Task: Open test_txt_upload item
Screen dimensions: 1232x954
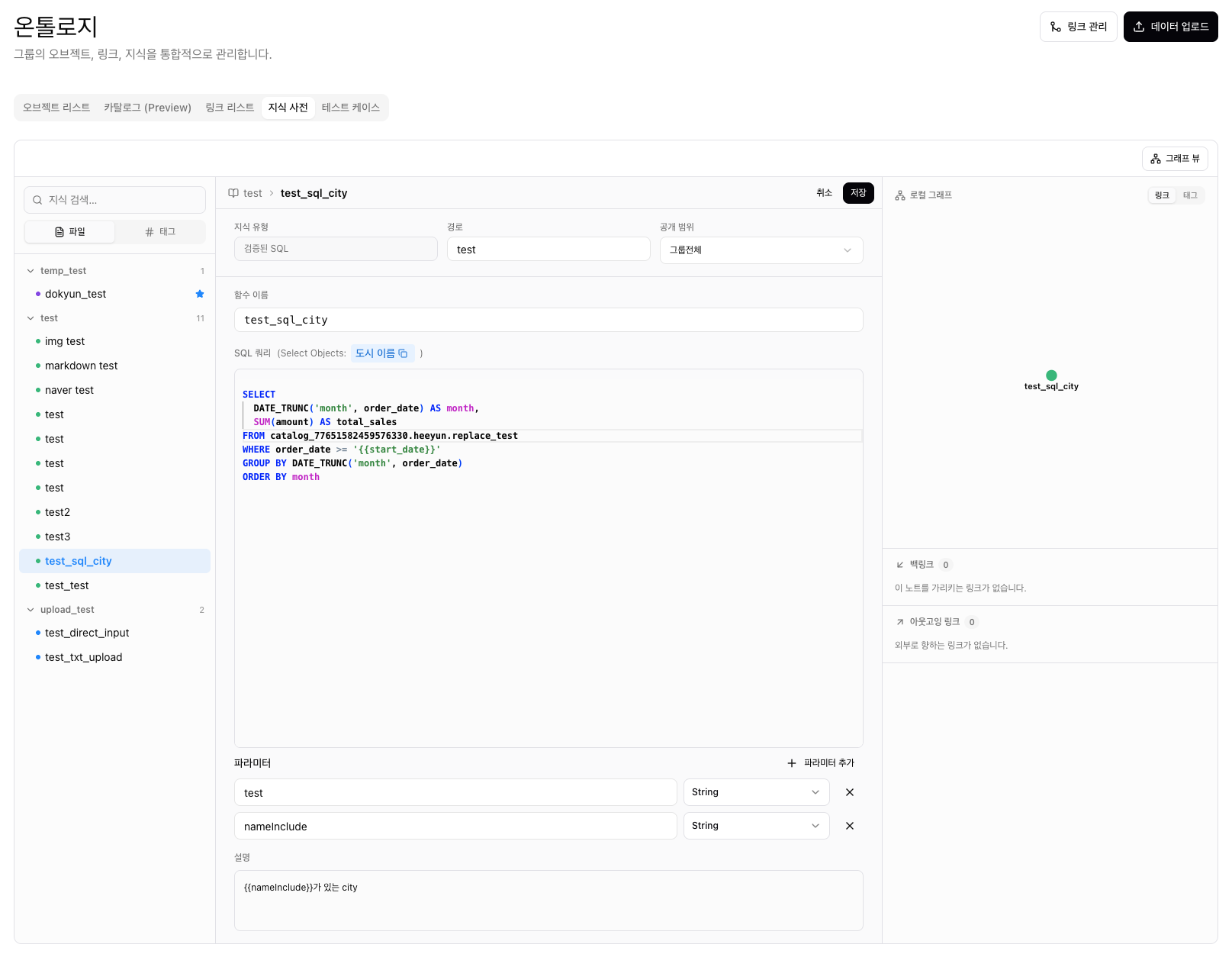Action: point(115,657)
